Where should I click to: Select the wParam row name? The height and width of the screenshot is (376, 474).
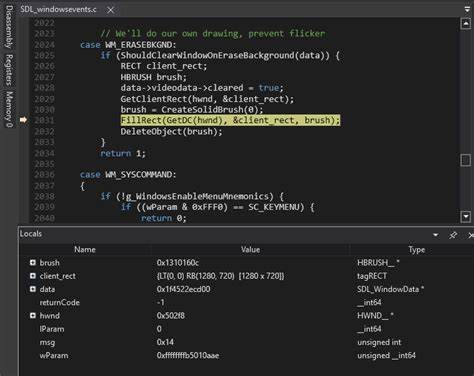tap(54, 356)
